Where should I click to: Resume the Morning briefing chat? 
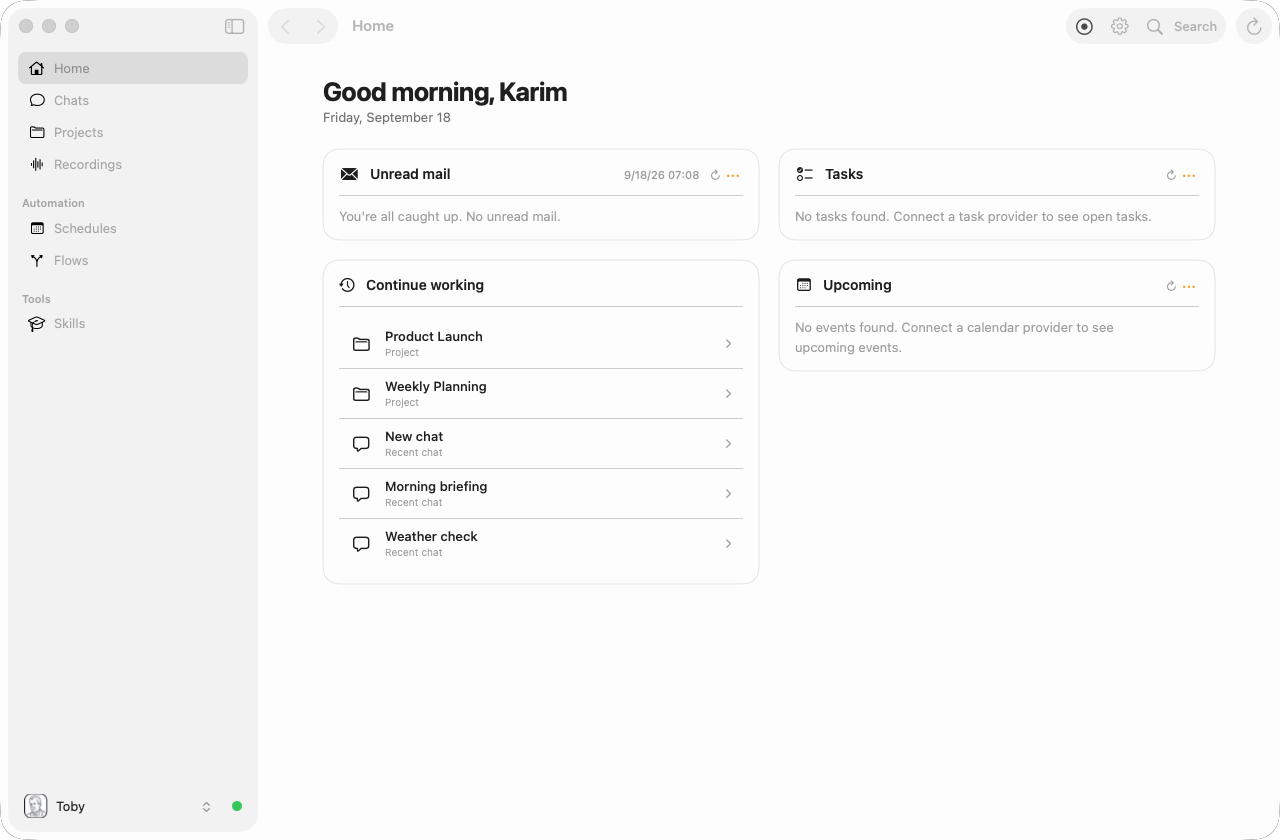click(541, 494)
